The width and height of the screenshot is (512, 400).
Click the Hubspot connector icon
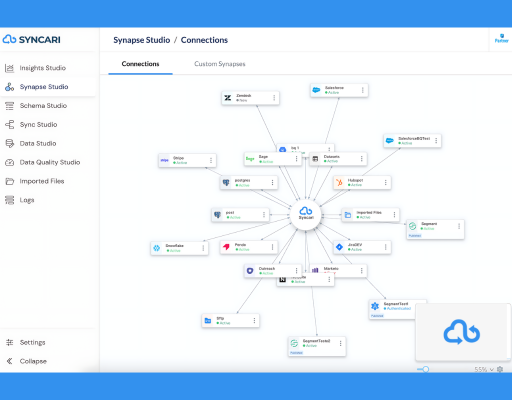point(339,182)
